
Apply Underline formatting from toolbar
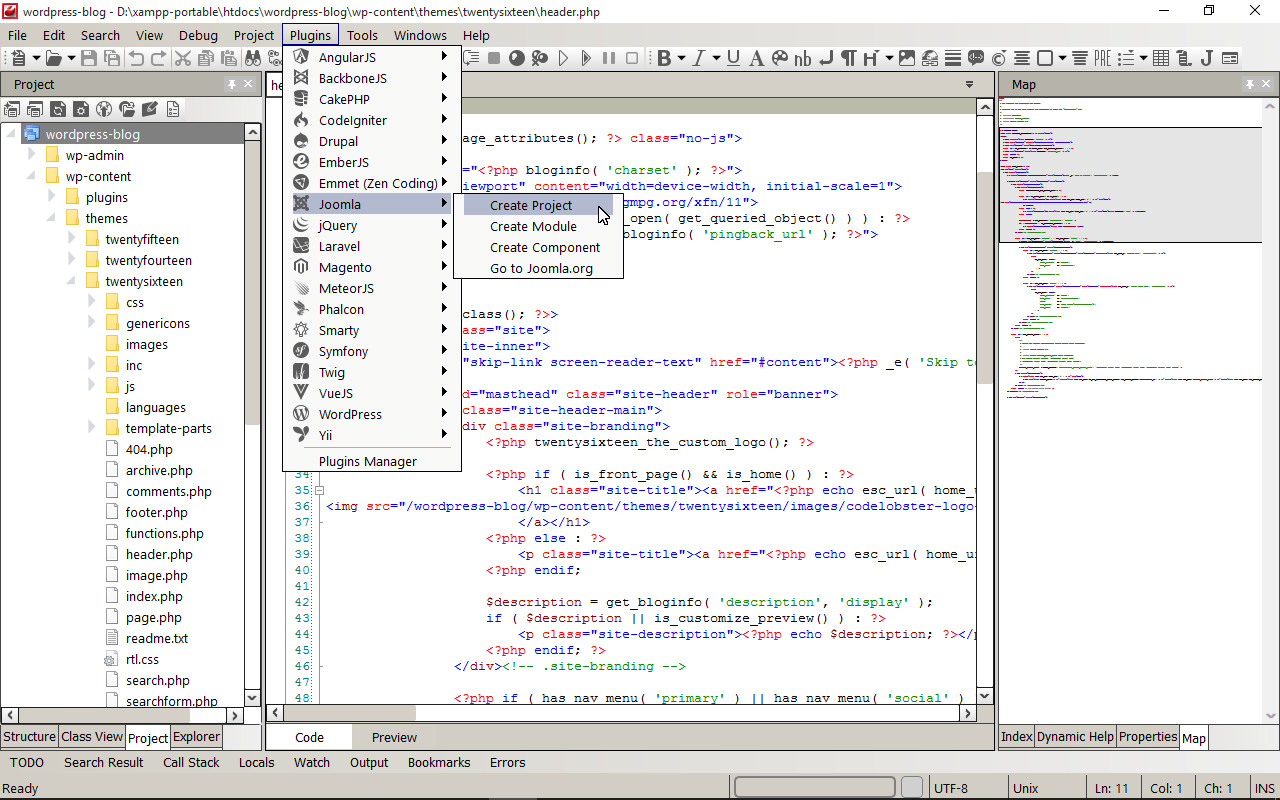point(733,59)
